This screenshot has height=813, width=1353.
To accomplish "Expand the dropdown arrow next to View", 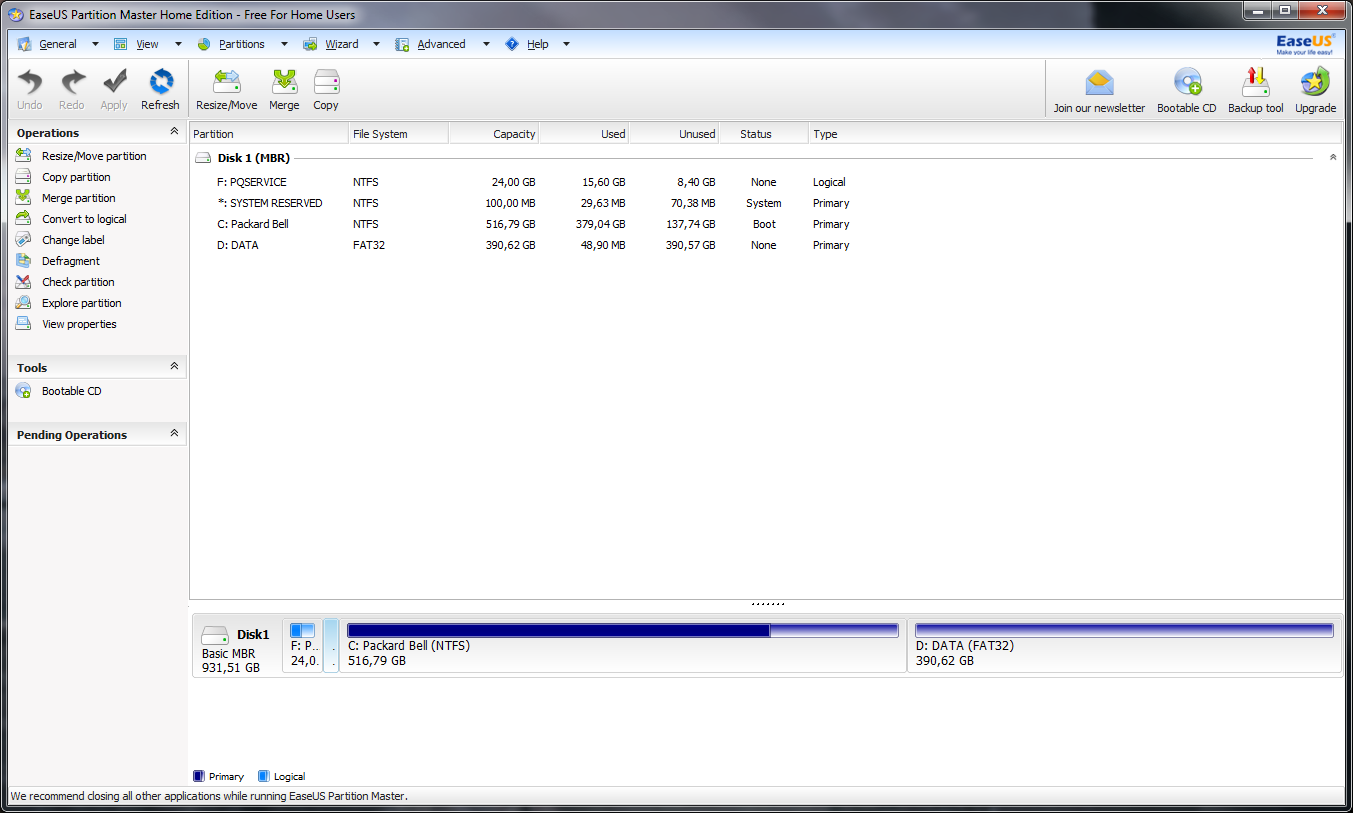I will pos(178,44).
